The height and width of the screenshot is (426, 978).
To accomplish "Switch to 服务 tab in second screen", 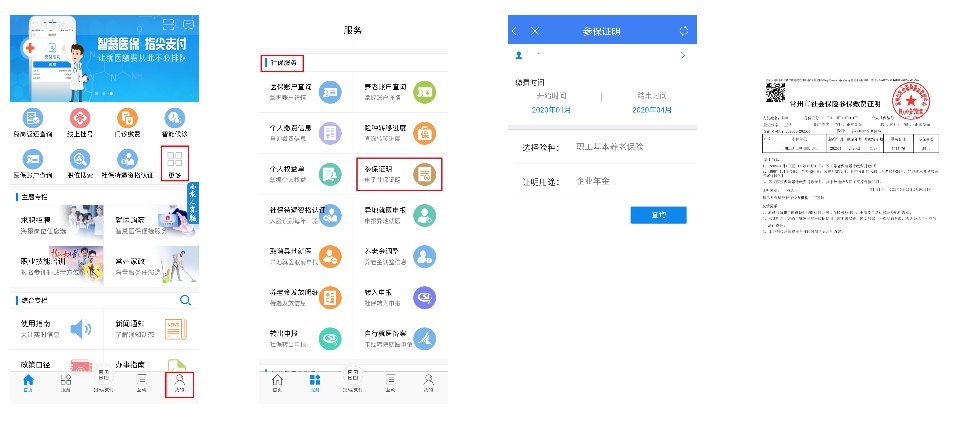I will (x=314, y=383).
